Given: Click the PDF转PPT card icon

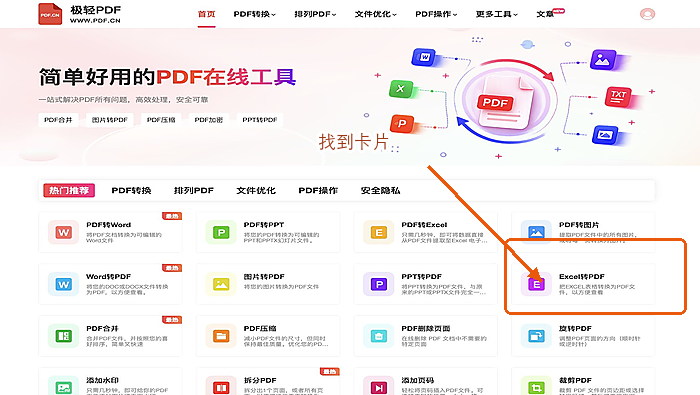Looking at the screenshot, I should click(x=221, y=232).
